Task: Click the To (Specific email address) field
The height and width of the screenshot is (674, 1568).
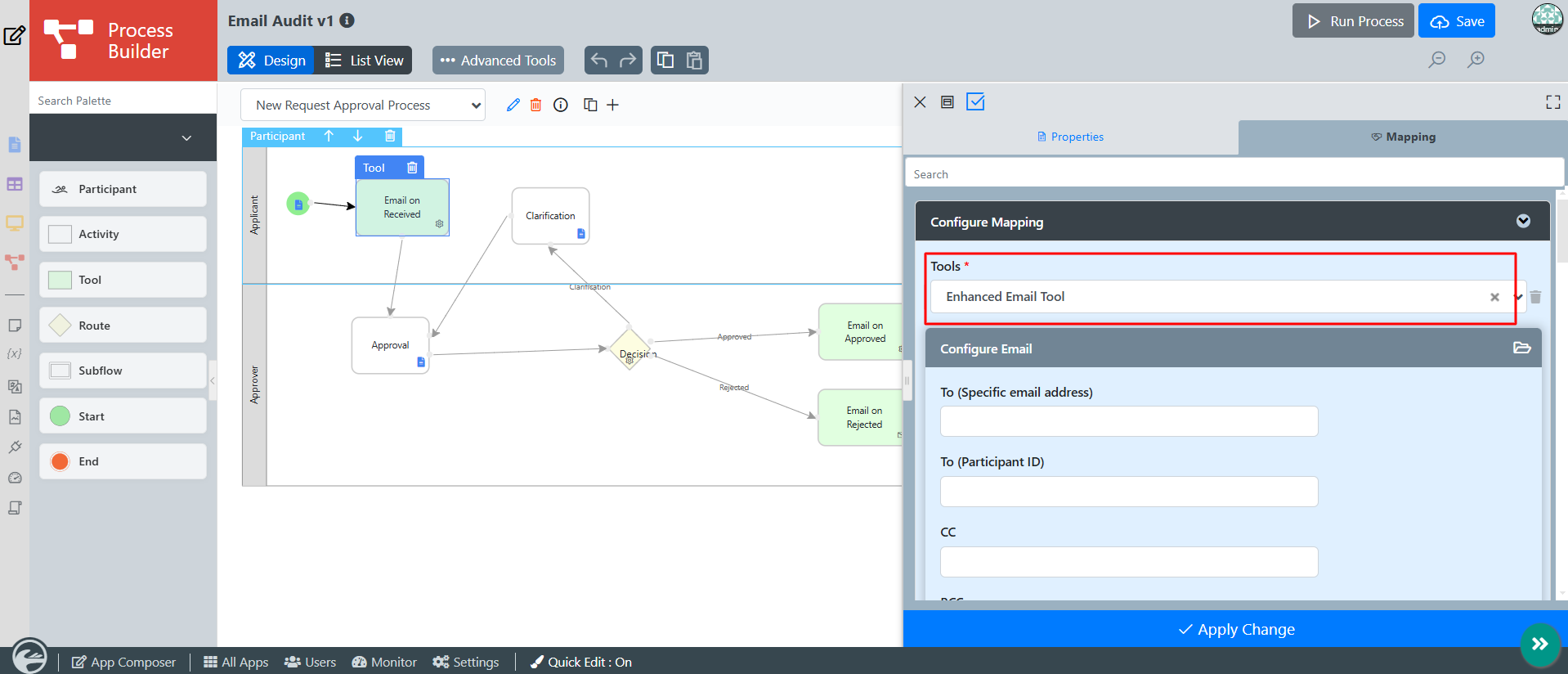Action: click(x=1128, y=421)
